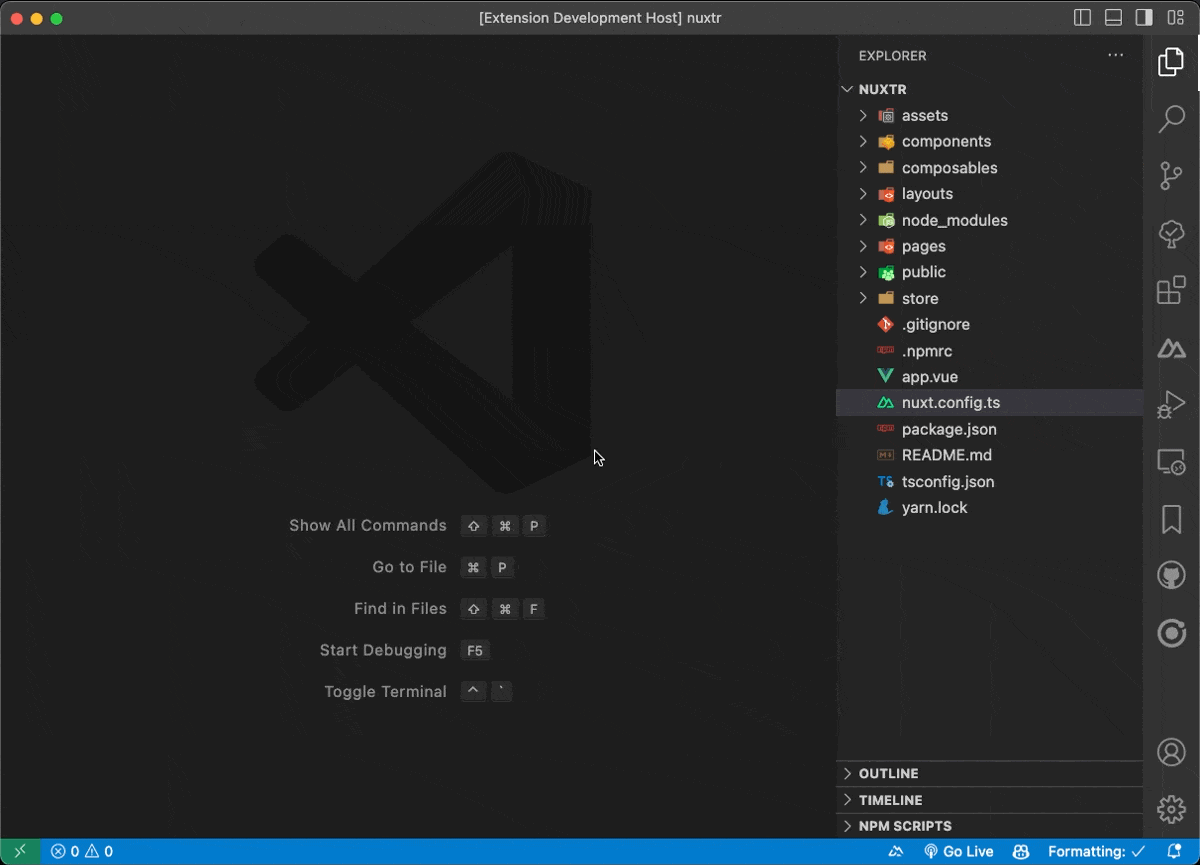This screenshot has width=1200, height=865.
Task: Open the Extensions view icon
Action: pyautogui.click(x=1171, y=291)
